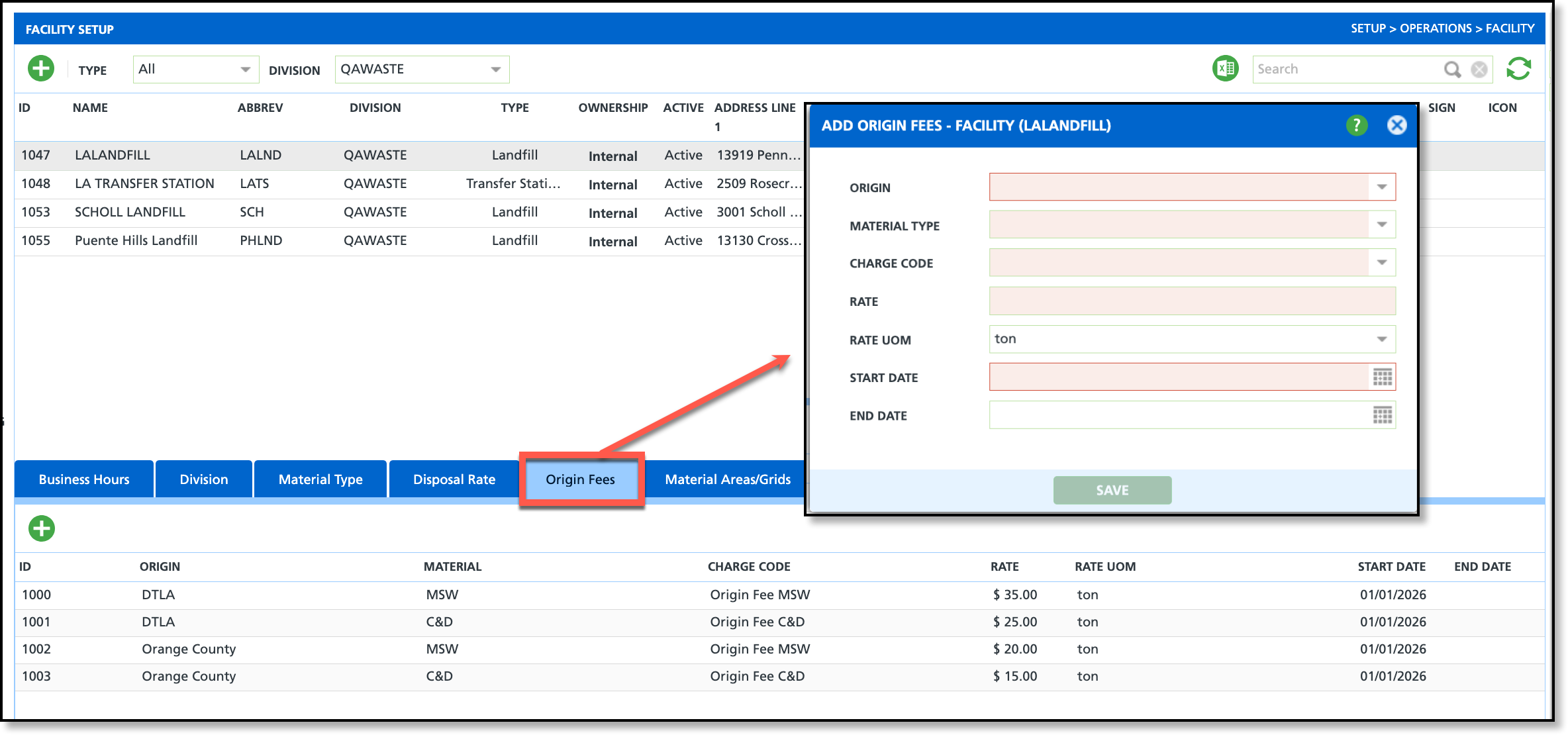Image resolution: width=1568 pixels, height=735 pixels.
Task: Open help via the green question mark
Action: click(1357, 125)
